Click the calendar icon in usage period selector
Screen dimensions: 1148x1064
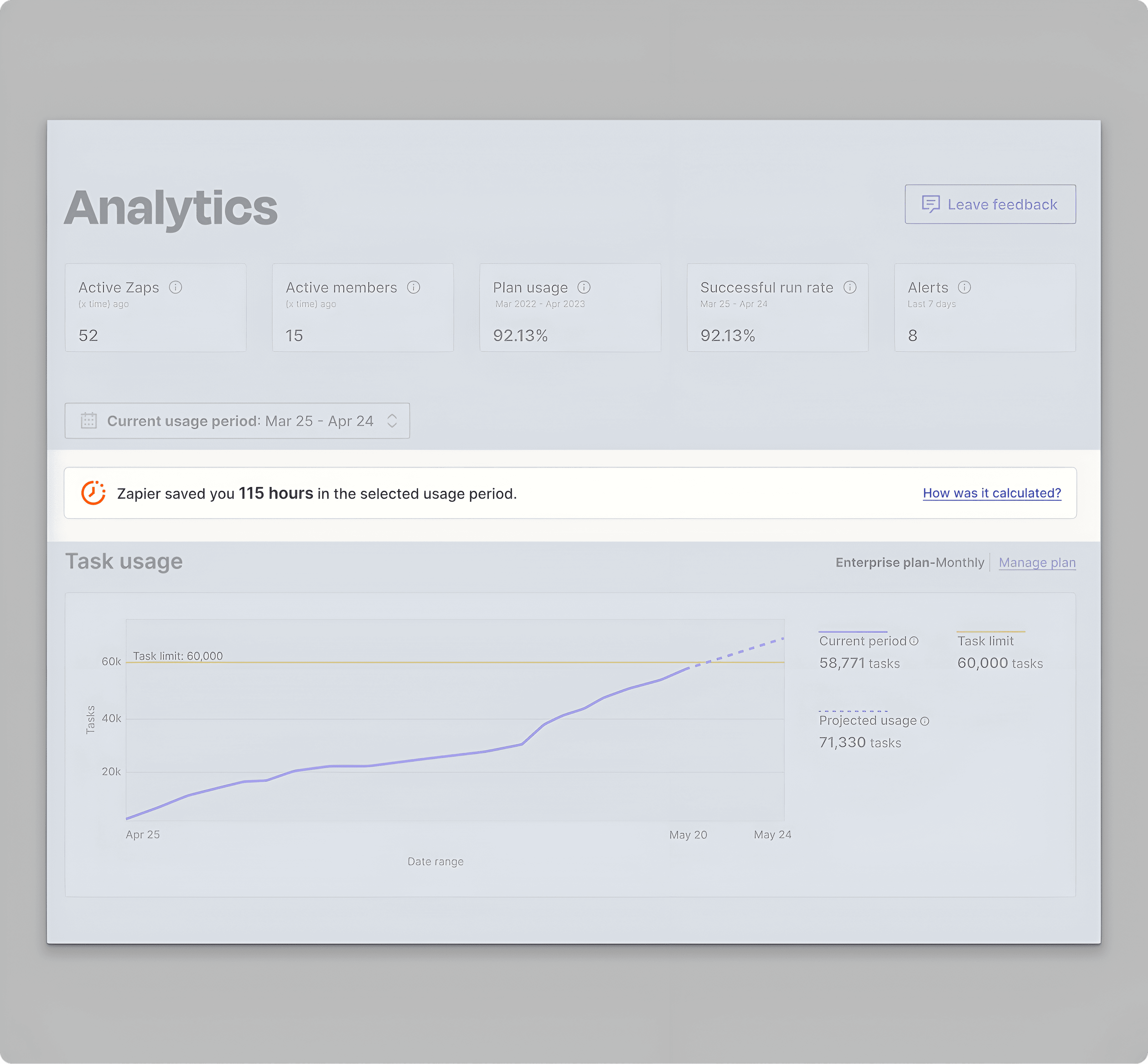tap(89, 421)
